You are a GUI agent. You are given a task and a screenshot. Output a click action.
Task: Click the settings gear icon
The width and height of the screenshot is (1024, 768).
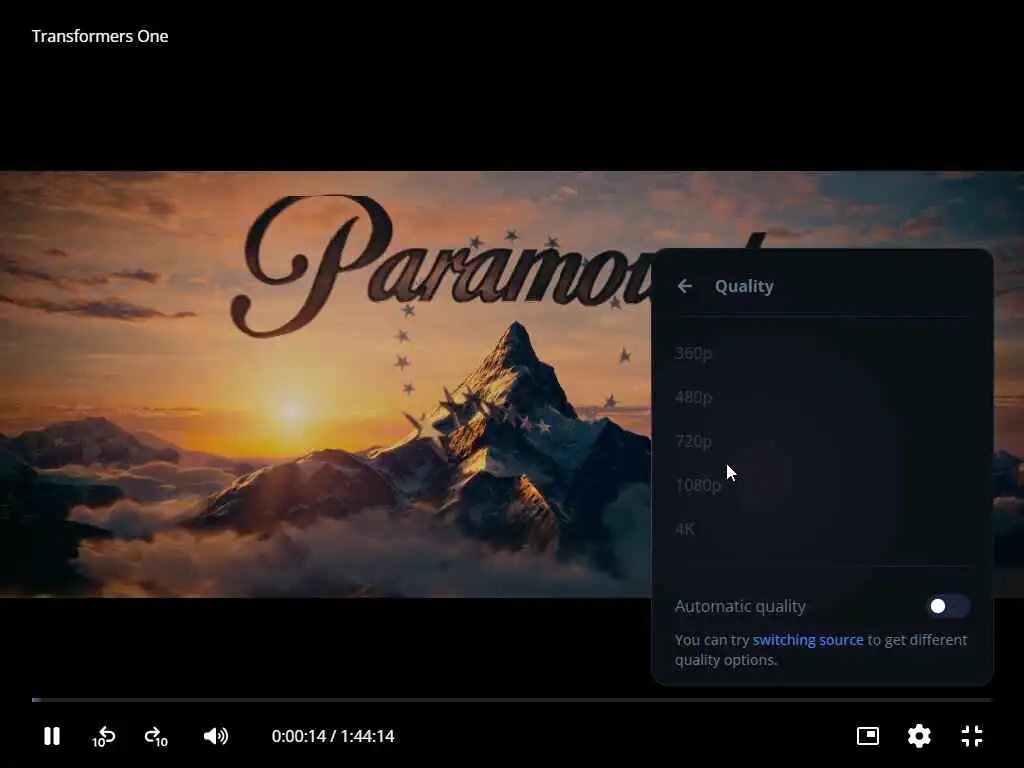[919, 736]
